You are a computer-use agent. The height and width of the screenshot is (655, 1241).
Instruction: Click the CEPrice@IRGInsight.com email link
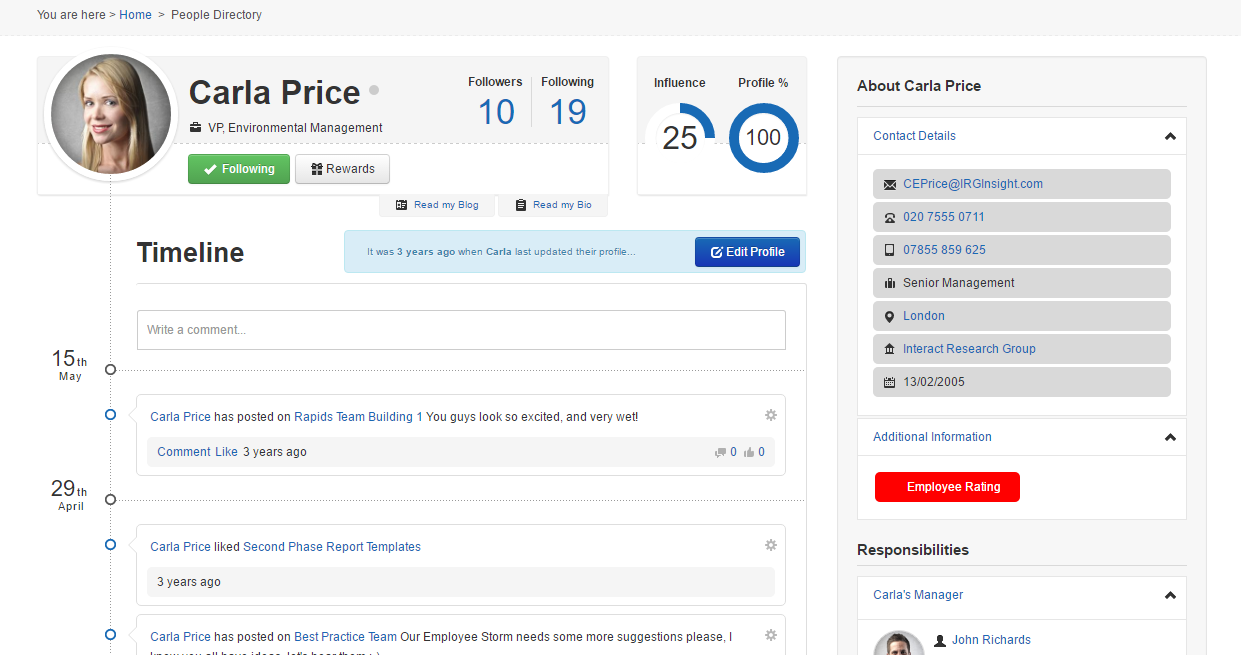(x=973, y=184)
